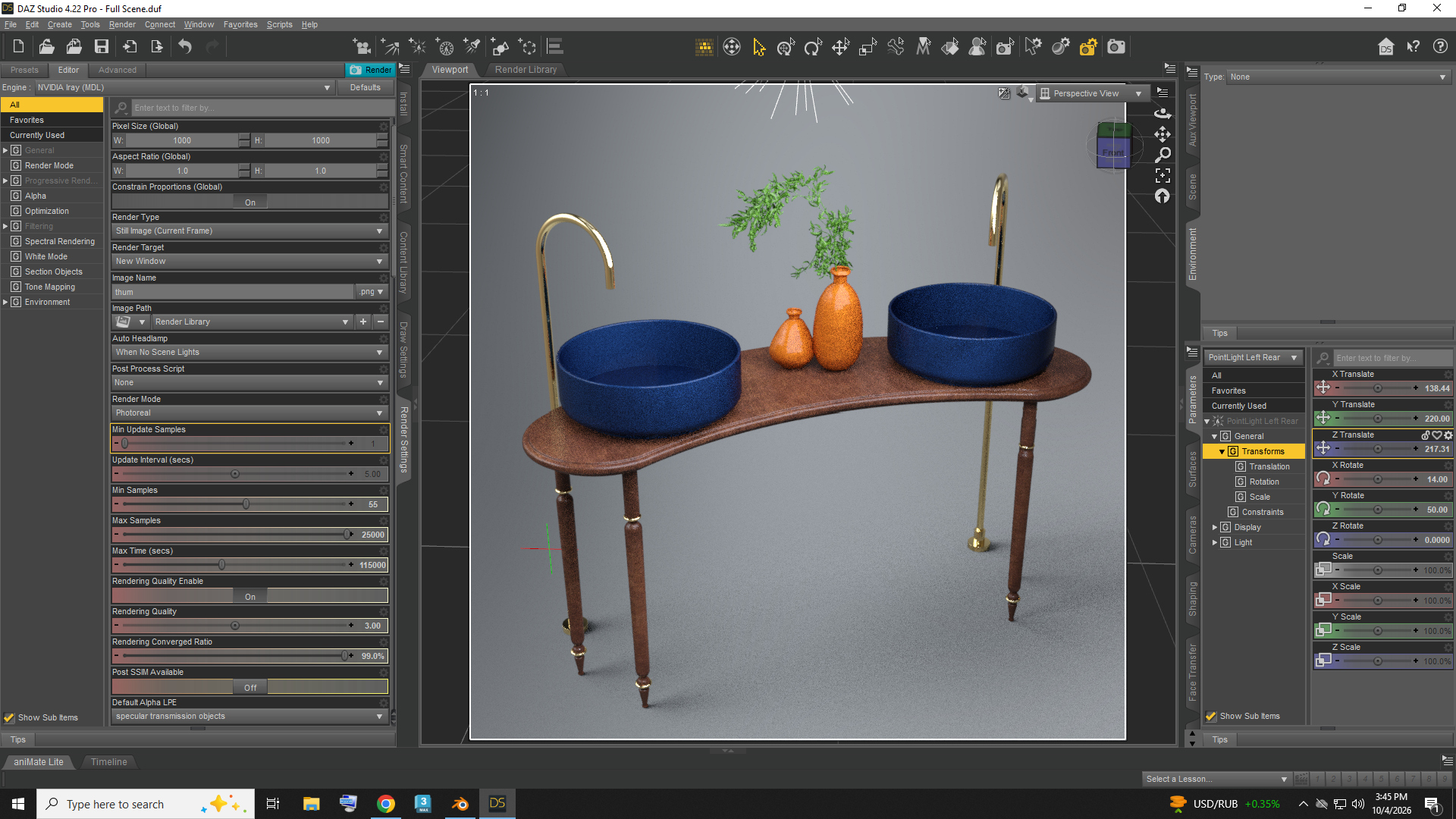
Task: Create a new null object
Action: tap(527, 47)
